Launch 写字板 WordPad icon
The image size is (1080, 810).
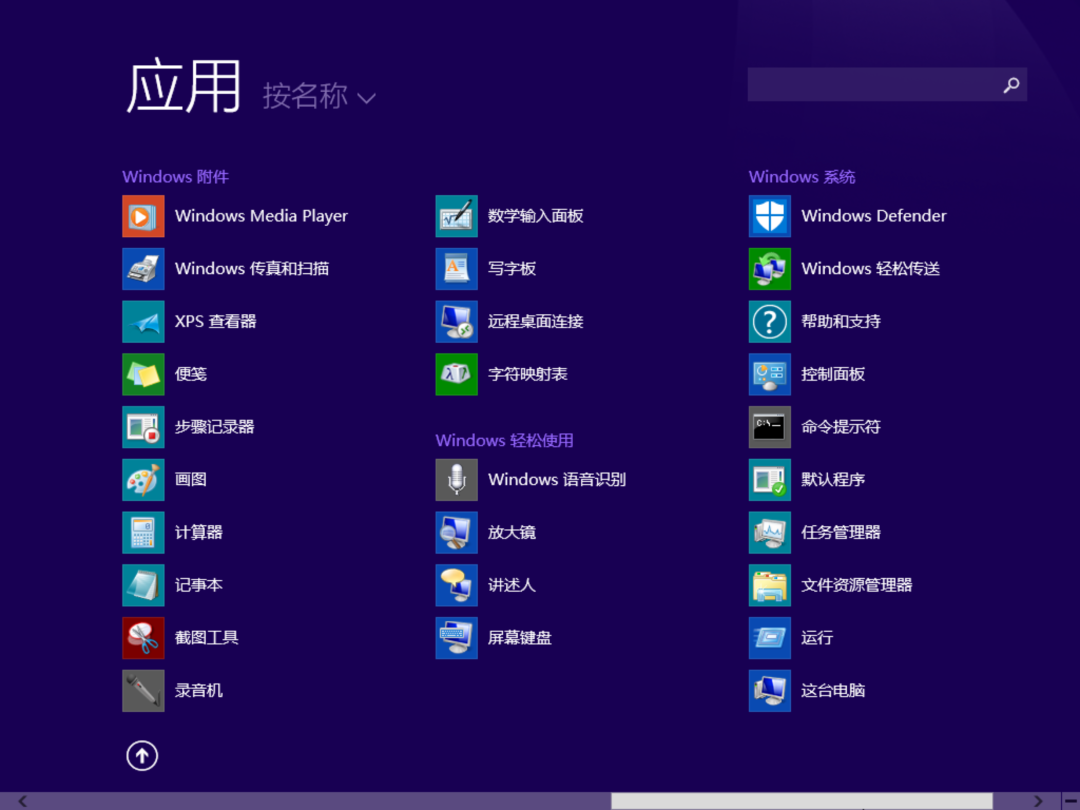[457, 269]
